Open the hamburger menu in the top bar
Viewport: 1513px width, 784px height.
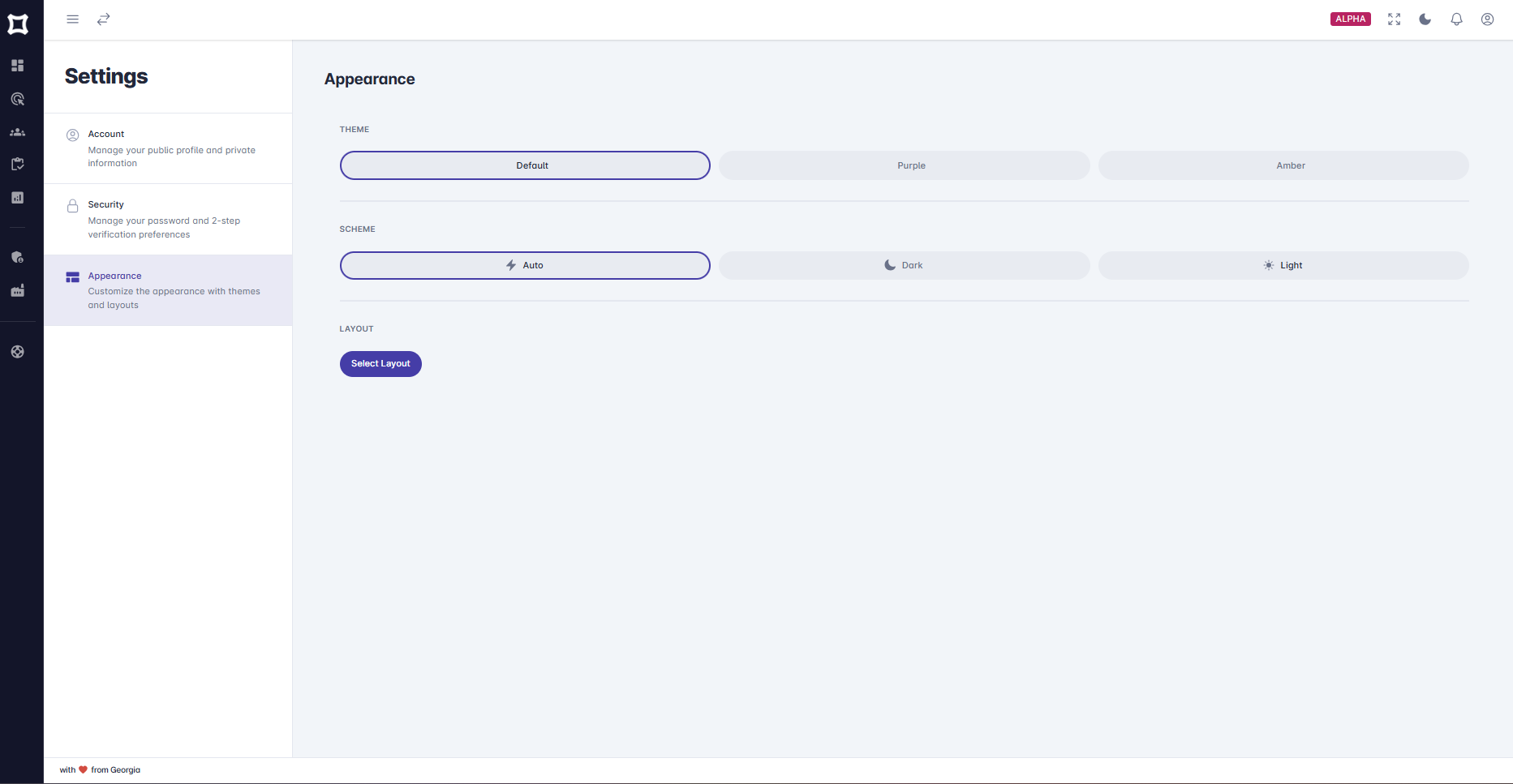click(72, 19)
